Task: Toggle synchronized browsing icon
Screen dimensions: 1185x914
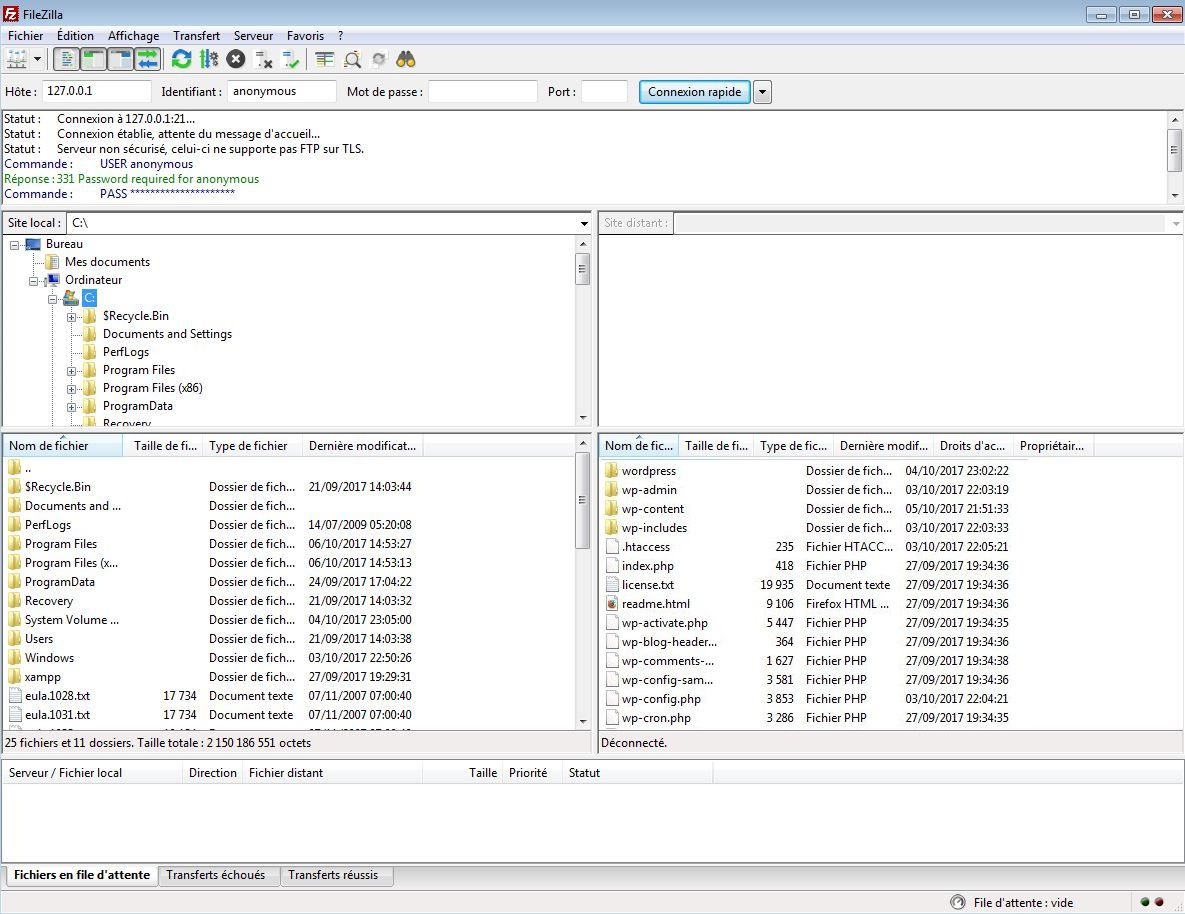Action: (379, 59)
